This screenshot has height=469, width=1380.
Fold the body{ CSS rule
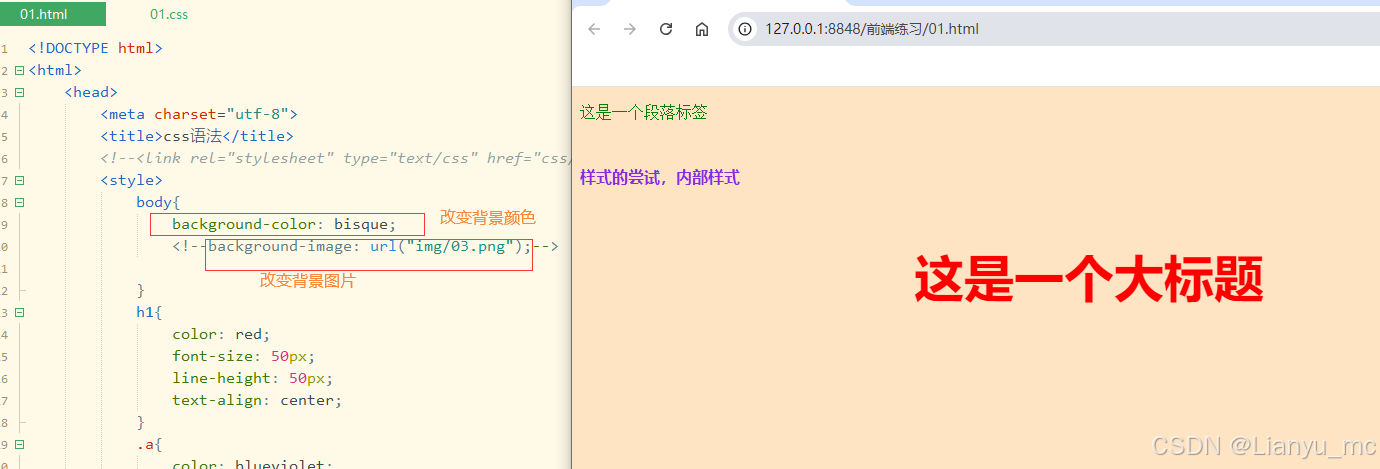19,202
